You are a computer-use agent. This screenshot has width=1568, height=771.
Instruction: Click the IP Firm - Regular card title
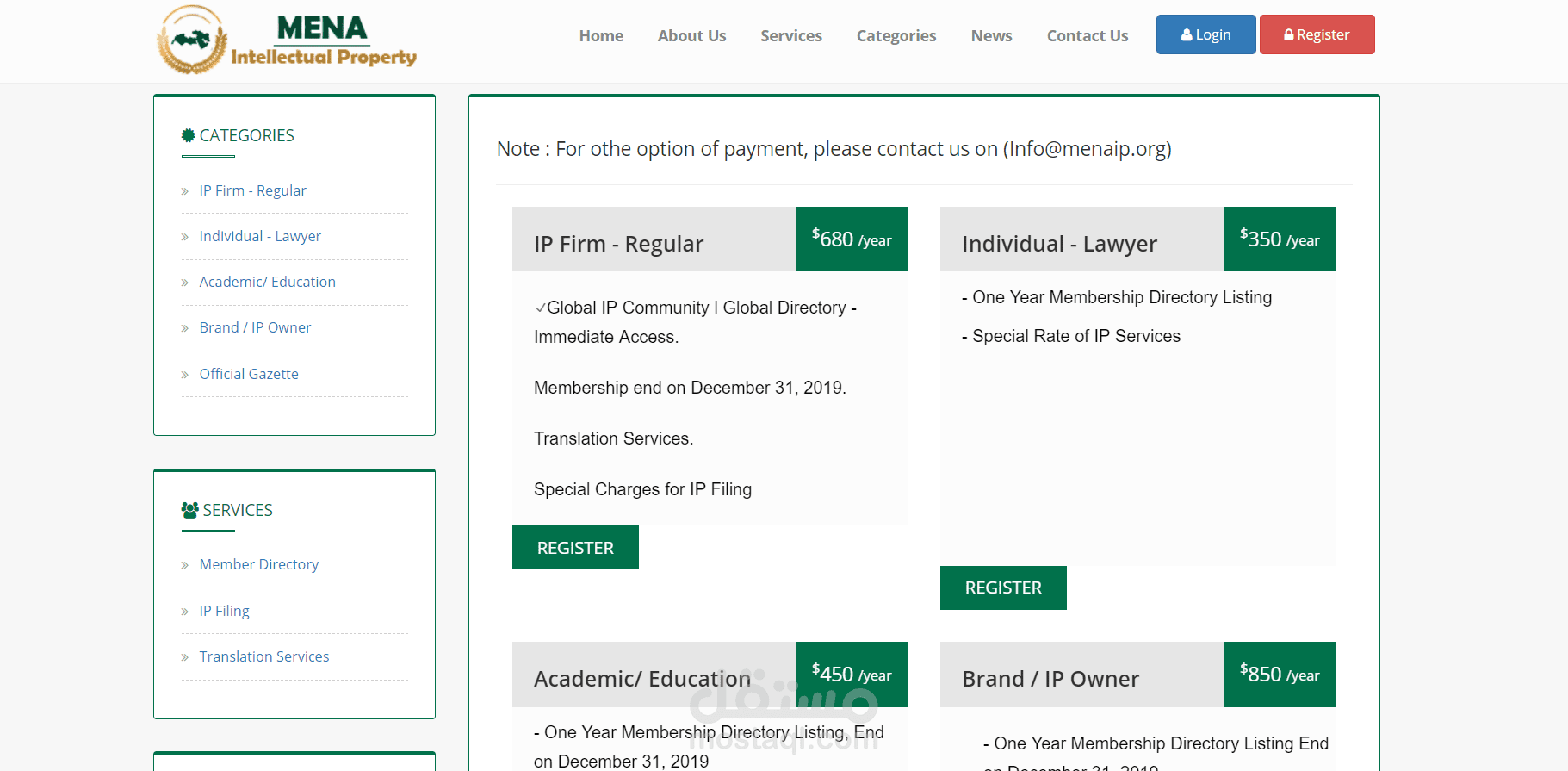click(x=619, y=244)
